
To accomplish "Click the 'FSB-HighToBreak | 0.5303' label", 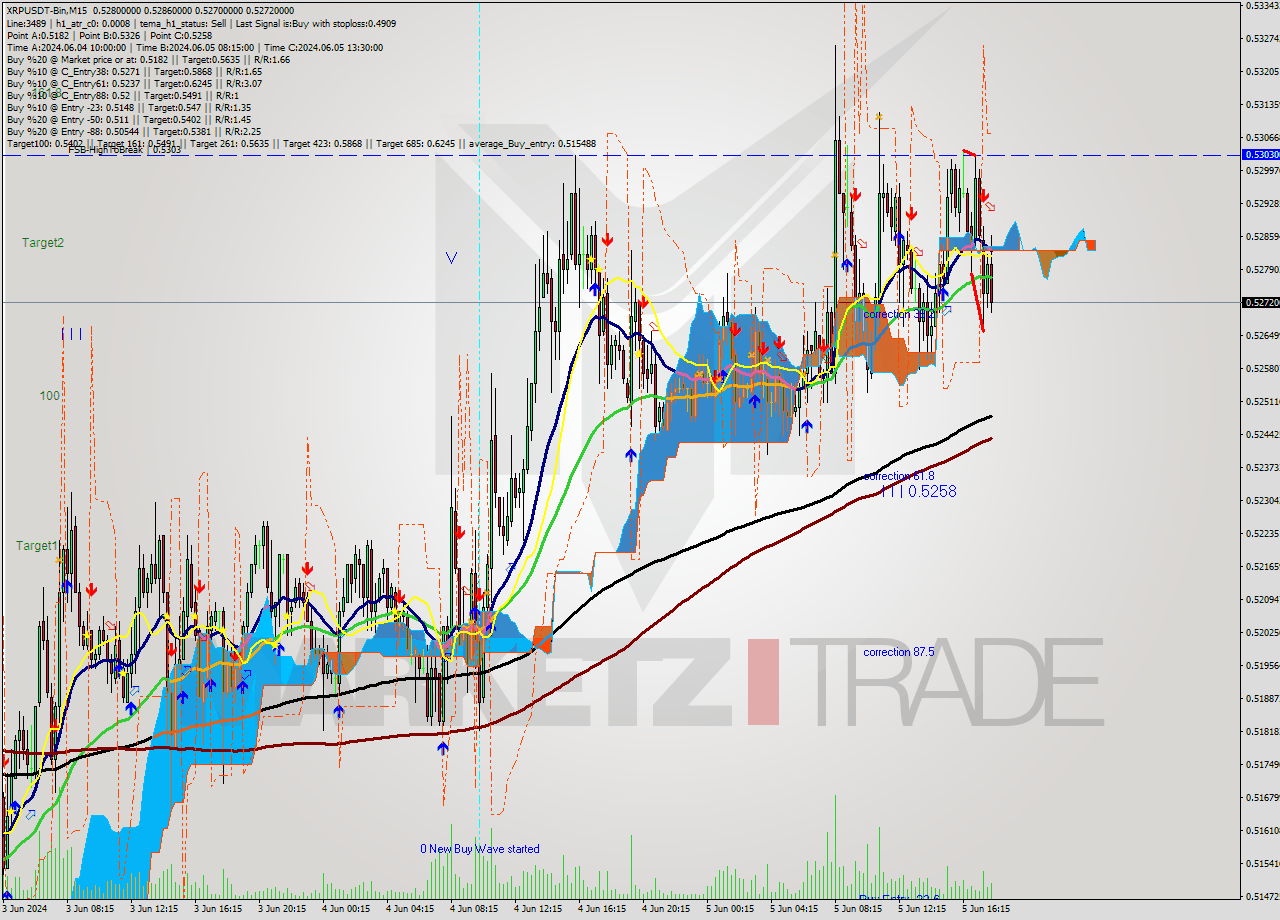I will pos(124,150).
